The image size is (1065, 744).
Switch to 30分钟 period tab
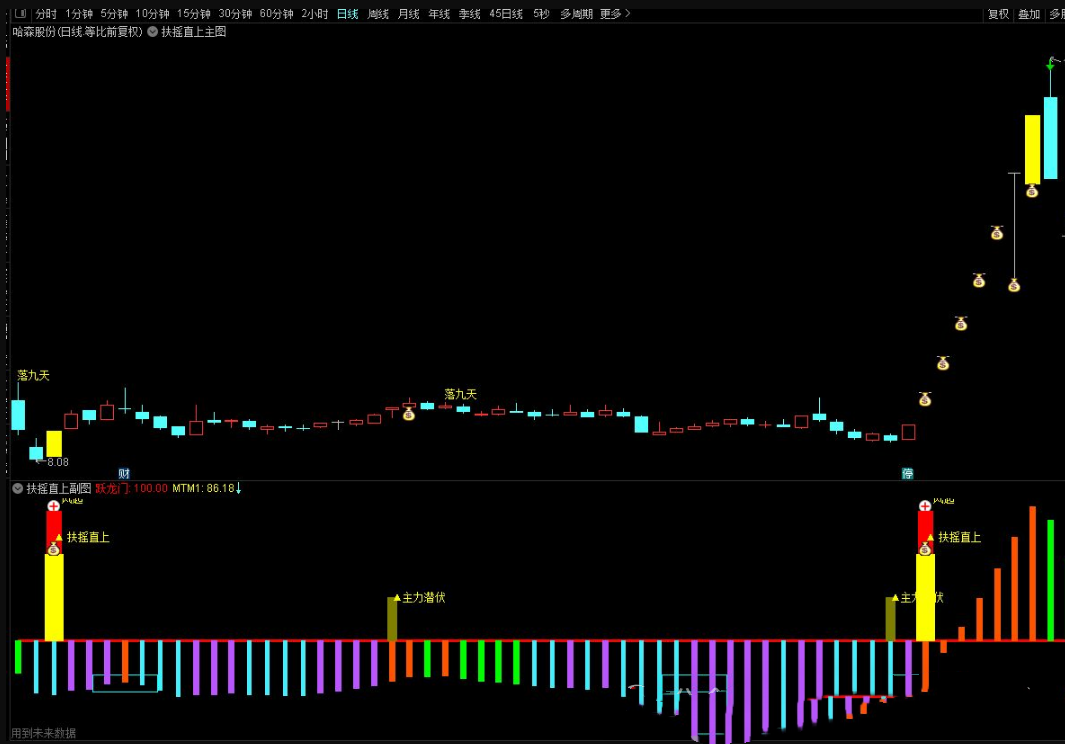(x=235, y=14)
